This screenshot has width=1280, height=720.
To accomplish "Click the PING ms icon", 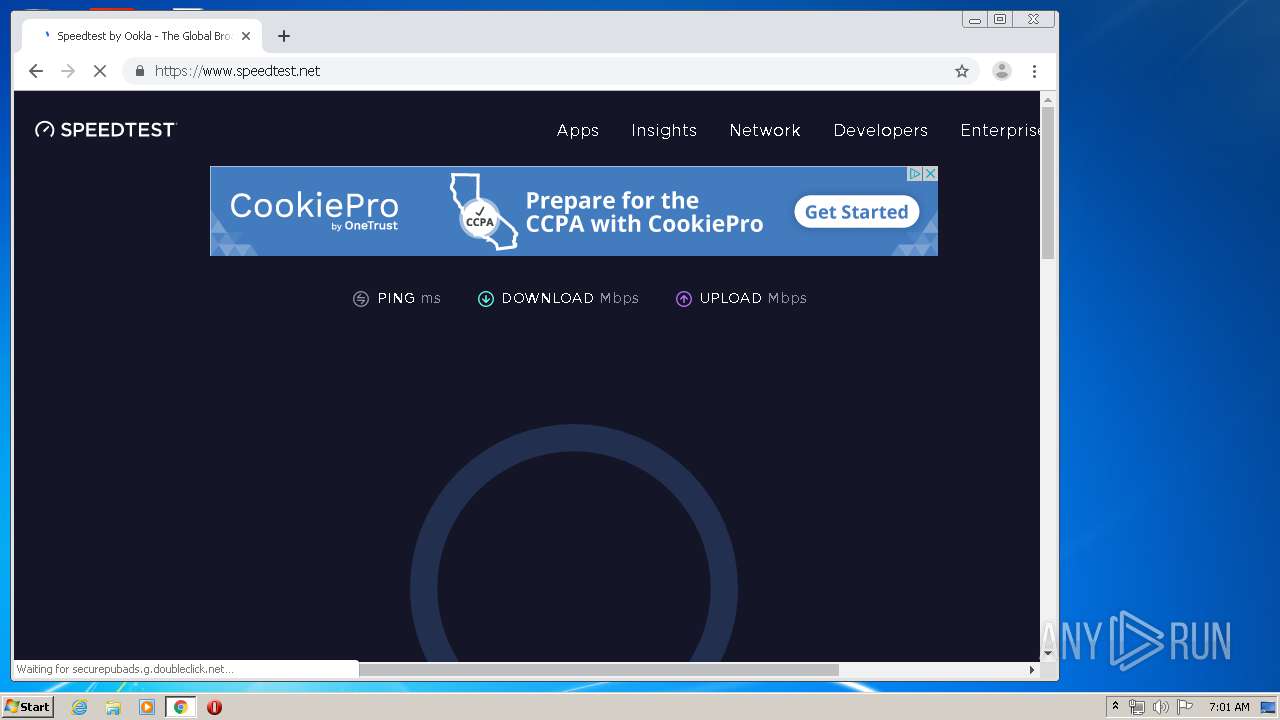I will (361, 299).
